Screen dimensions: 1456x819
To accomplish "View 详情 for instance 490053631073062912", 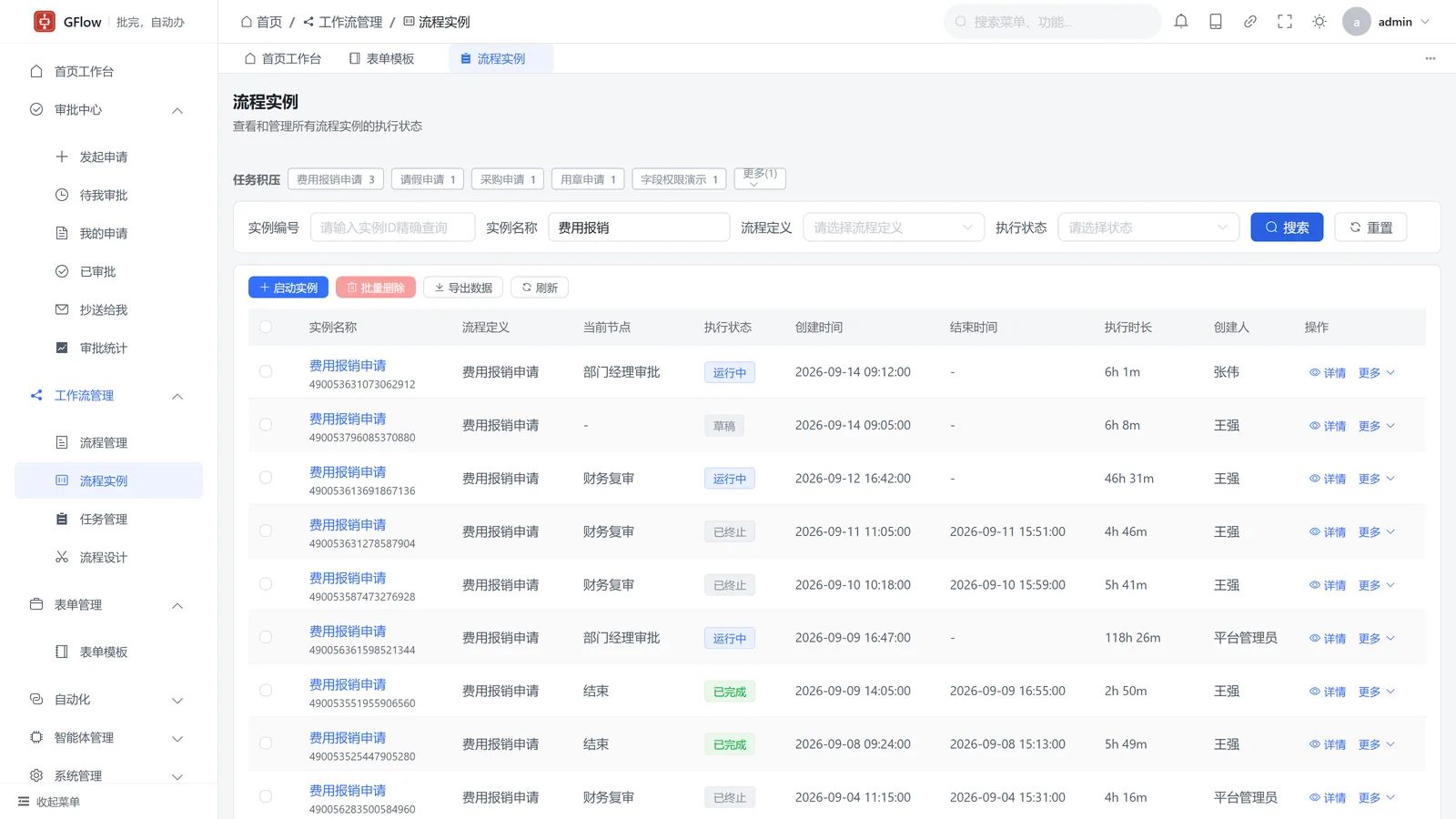I will 1328,373.
